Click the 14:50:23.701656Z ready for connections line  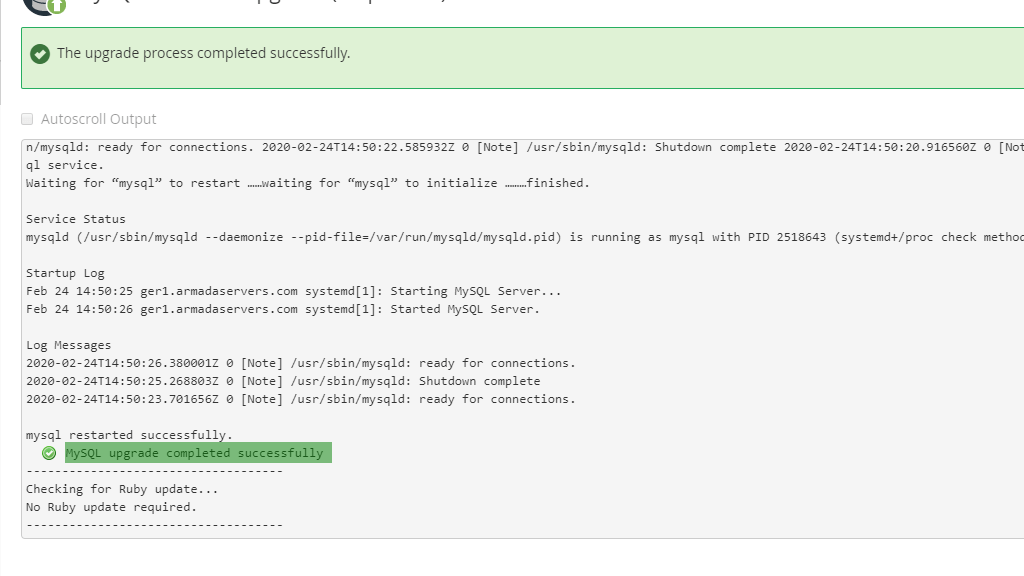301,399
